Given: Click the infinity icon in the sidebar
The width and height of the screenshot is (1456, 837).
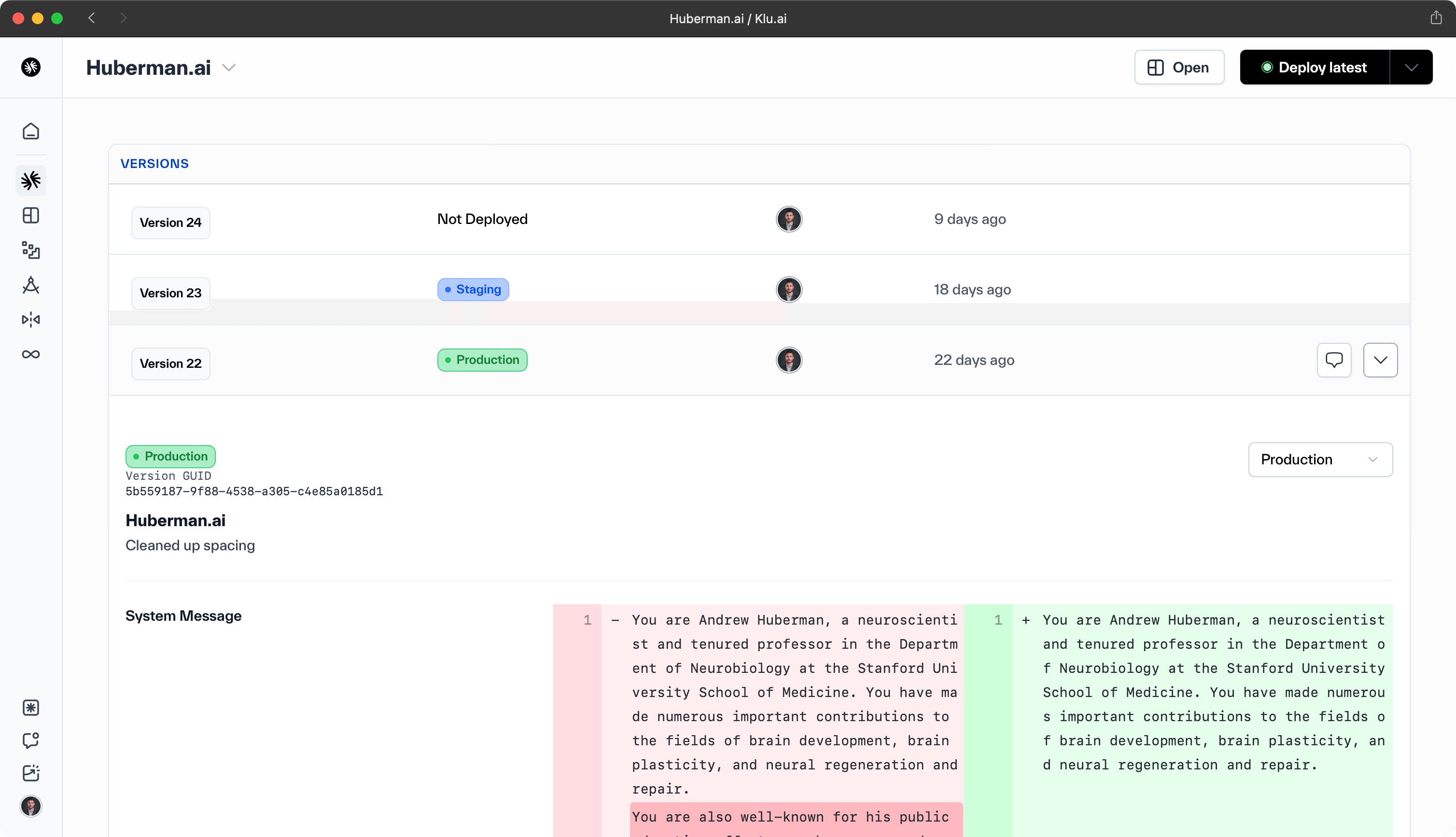Looking at the screenshot, I should (30, 354).
